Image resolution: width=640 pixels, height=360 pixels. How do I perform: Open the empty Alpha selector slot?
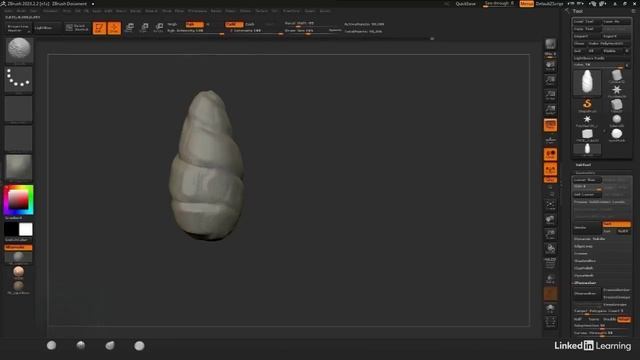click(x=19, y=109)
